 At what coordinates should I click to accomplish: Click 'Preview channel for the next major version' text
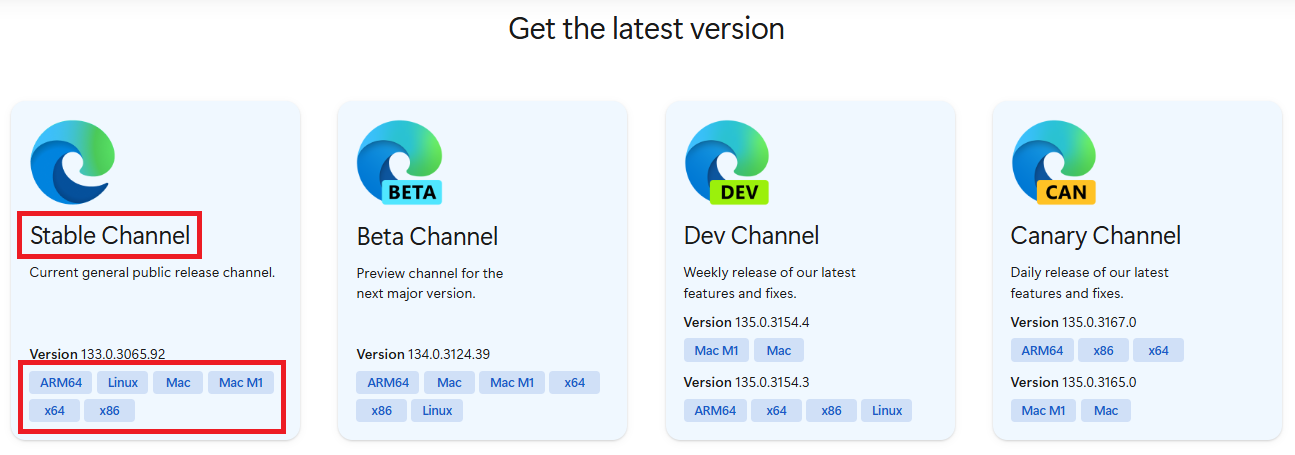(x=430, y=283)
